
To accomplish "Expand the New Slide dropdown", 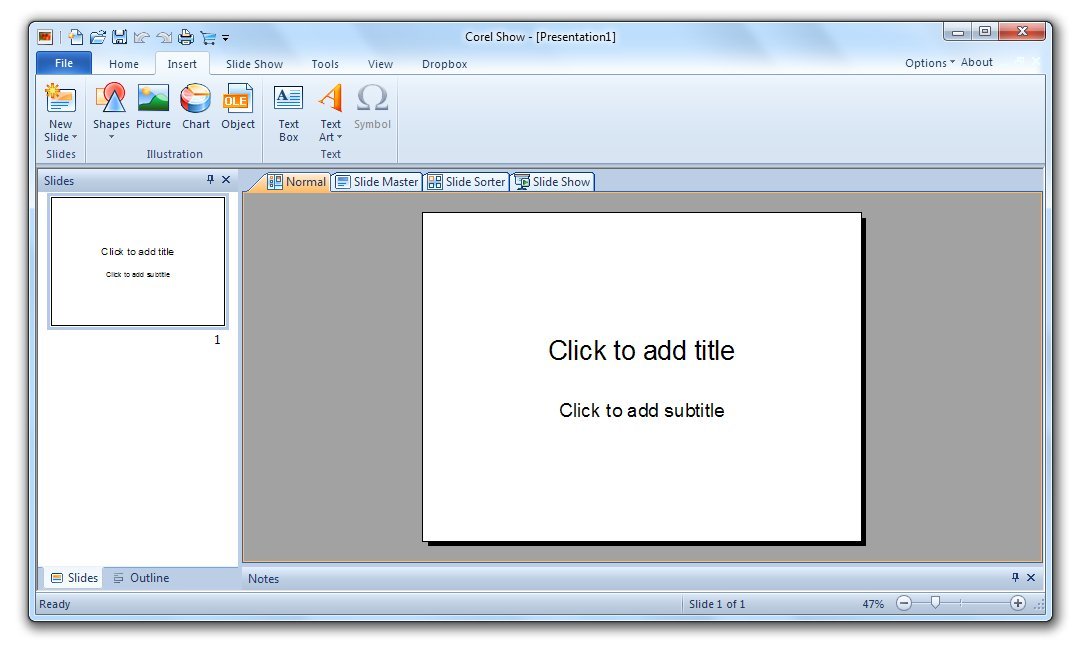I will (61, 137).
